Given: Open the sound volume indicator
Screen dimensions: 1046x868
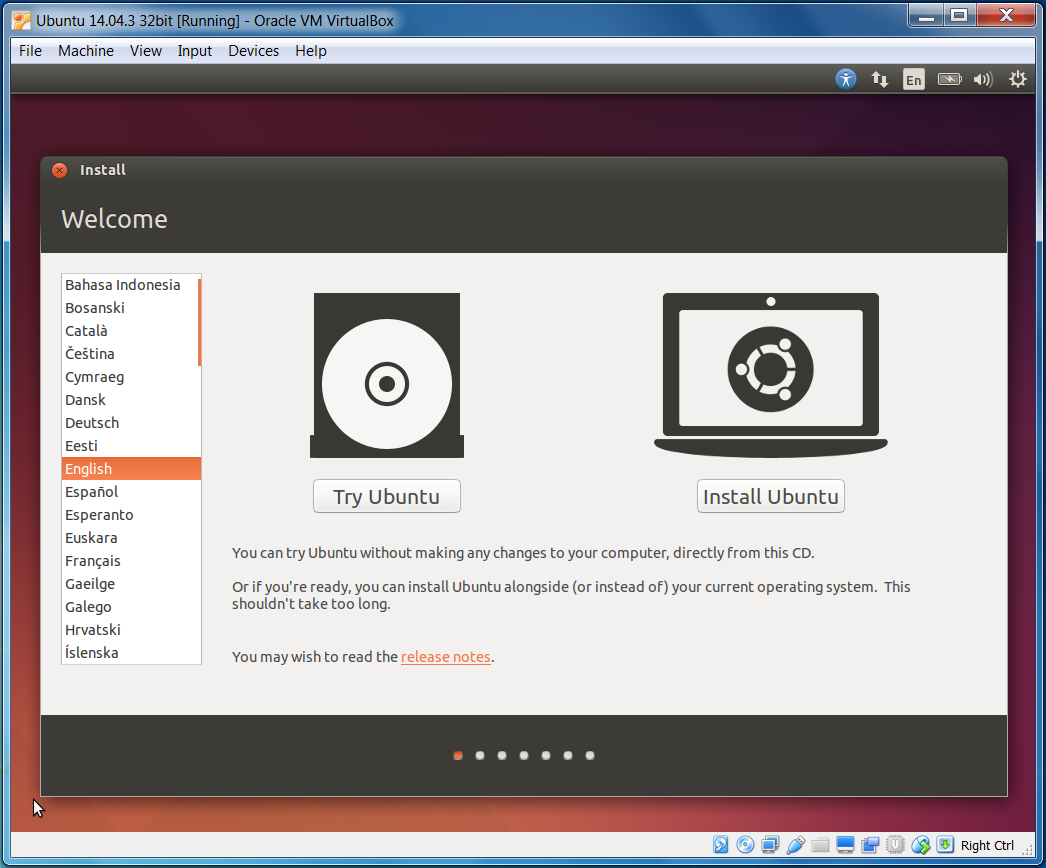Looking at the screenshot, I should point(983,78).
